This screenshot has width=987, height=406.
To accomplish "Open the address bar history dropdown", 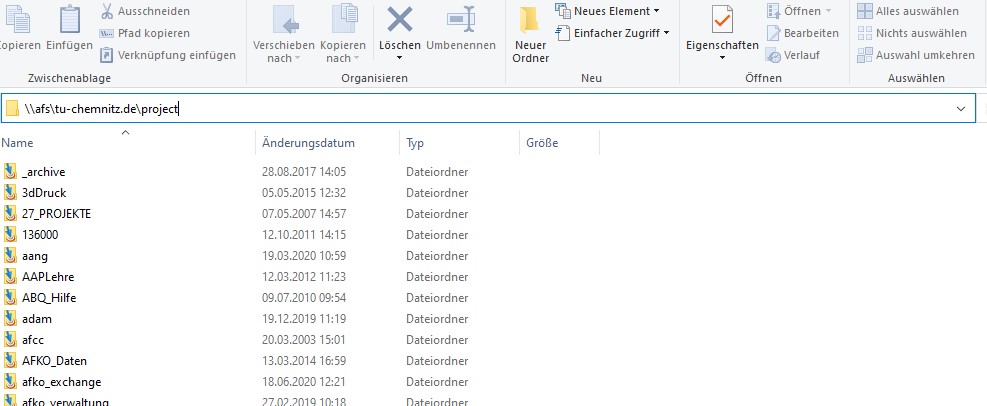I will 961,109.
